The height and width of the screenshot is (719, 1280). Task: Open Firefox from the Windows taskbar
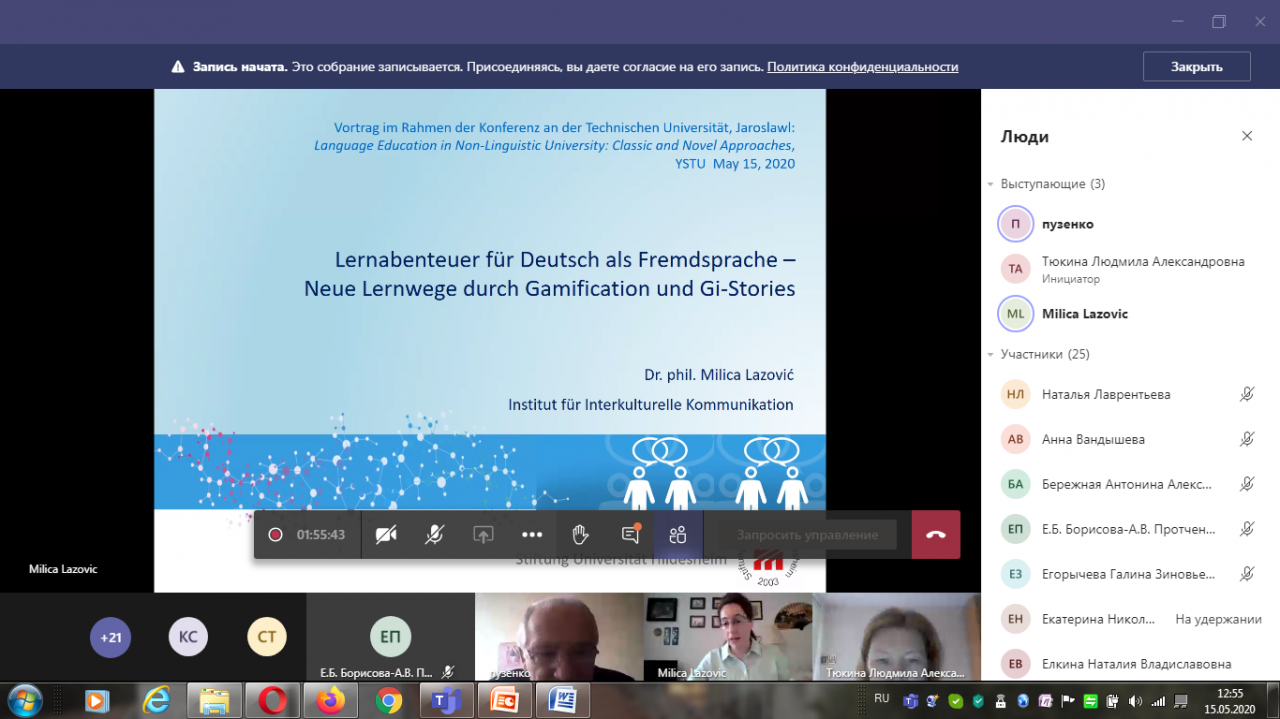[x=329, y=700]
